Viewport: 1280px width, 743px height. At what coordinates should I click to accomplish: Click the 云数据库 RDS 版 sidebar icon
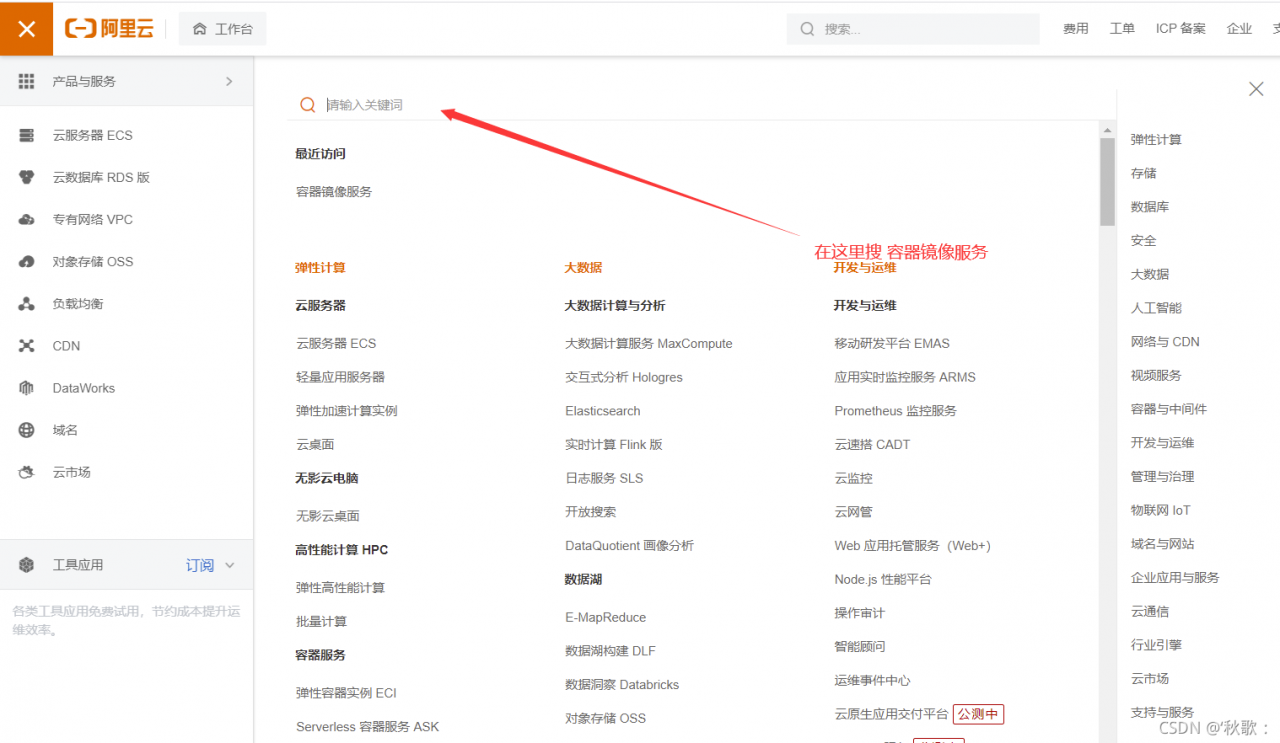pos(27,177)
